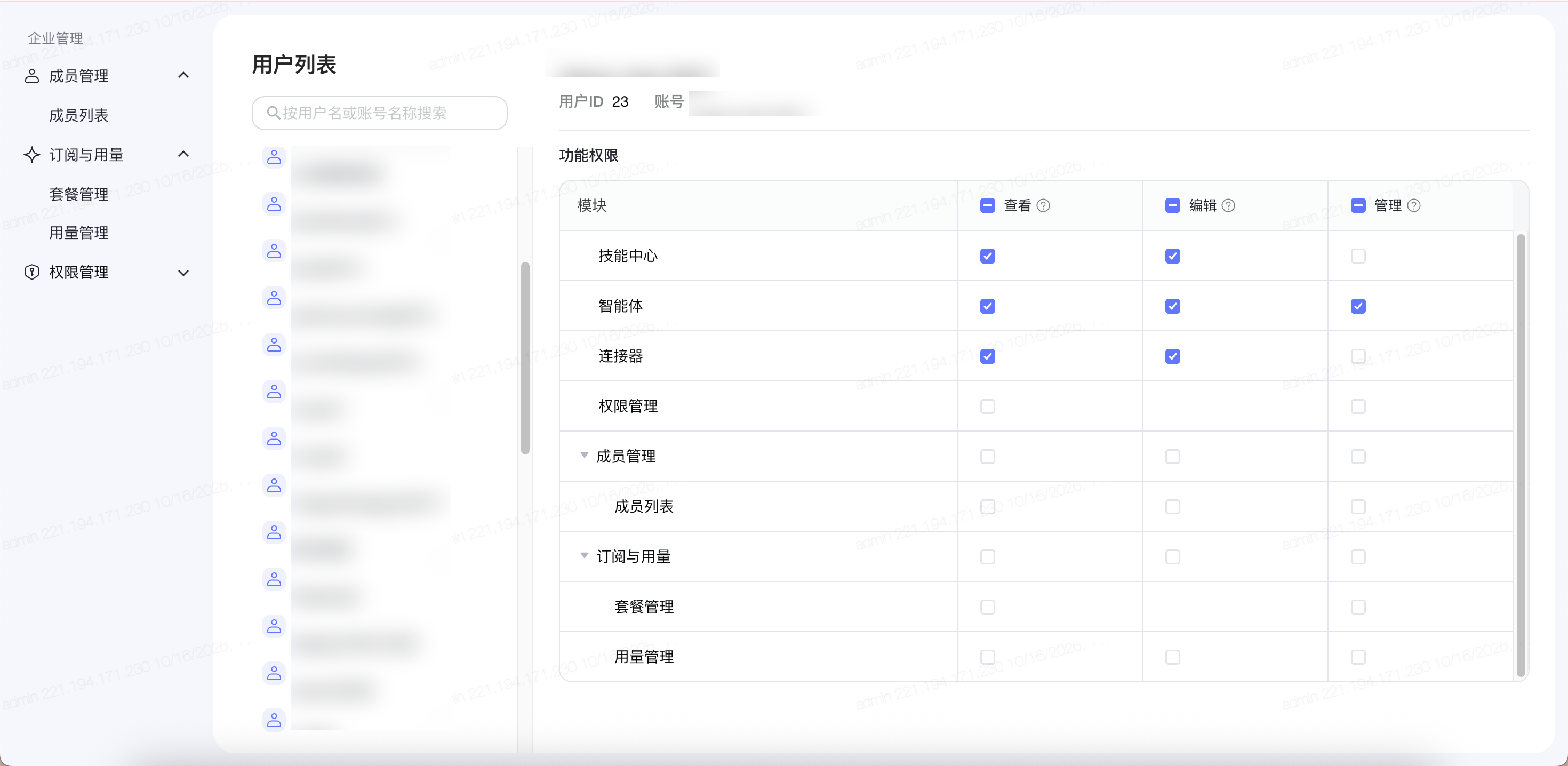1568x766 pixels.
Task: Open 套餐管理 in the sidebar
Action: click(x=78, y=194)
